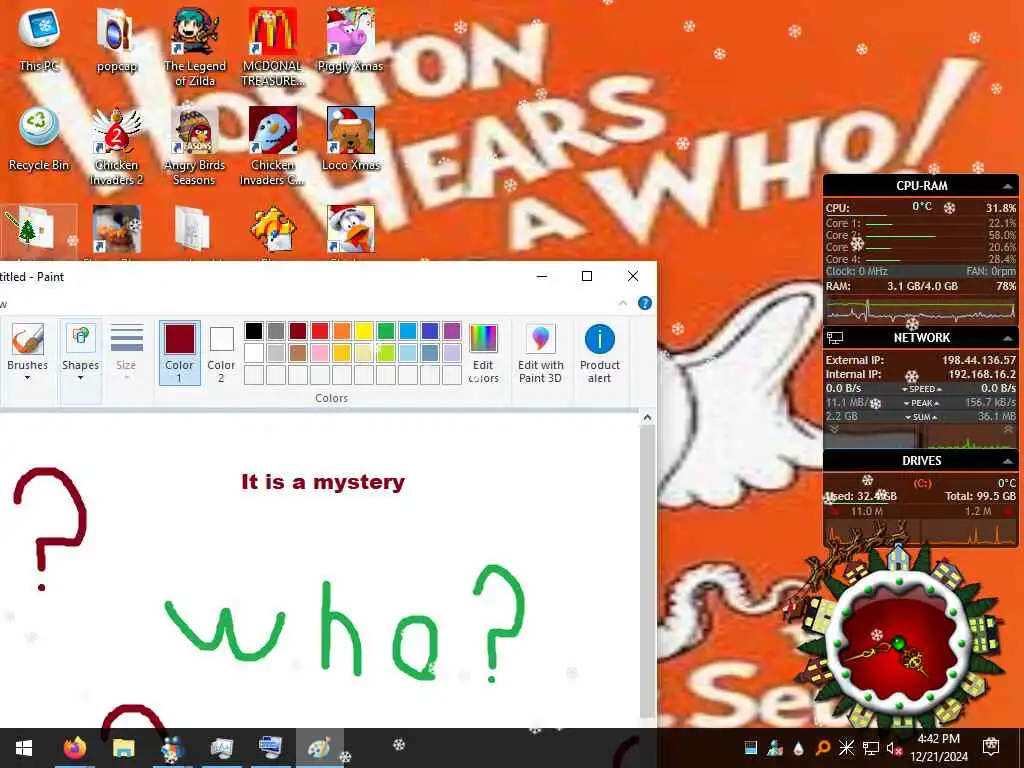Open the popcap desktop folder

point(116,39)
